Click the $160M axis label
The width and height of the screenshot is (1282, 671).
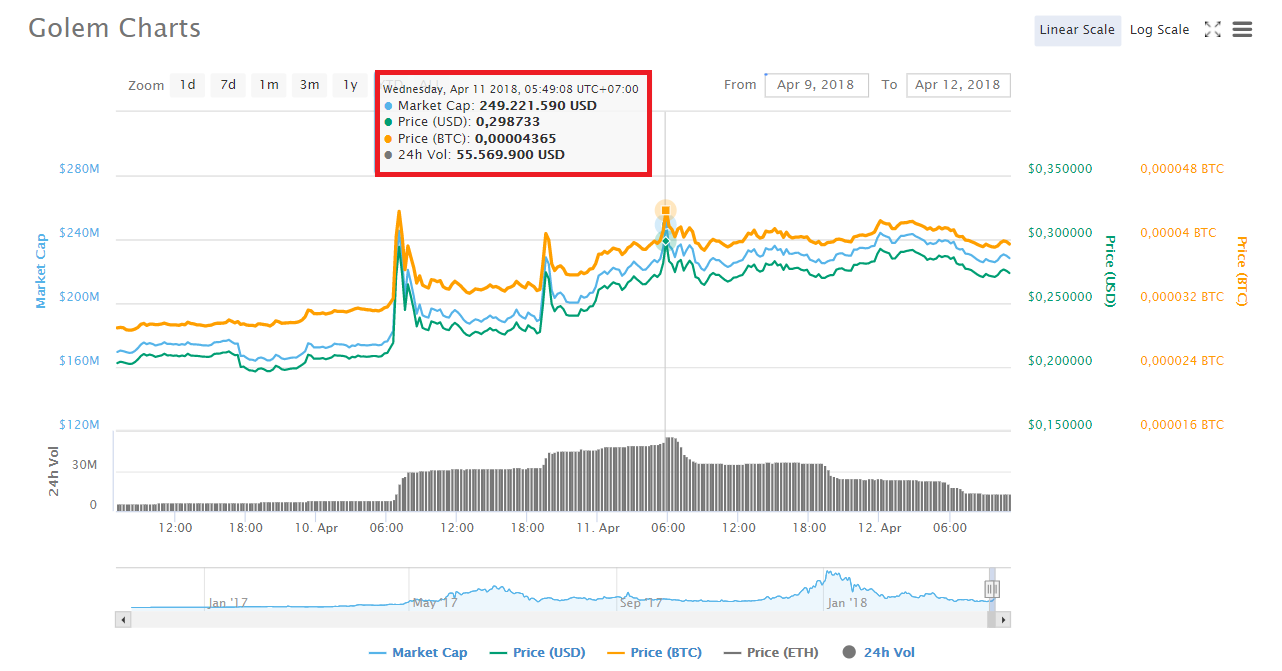[80, 361]
